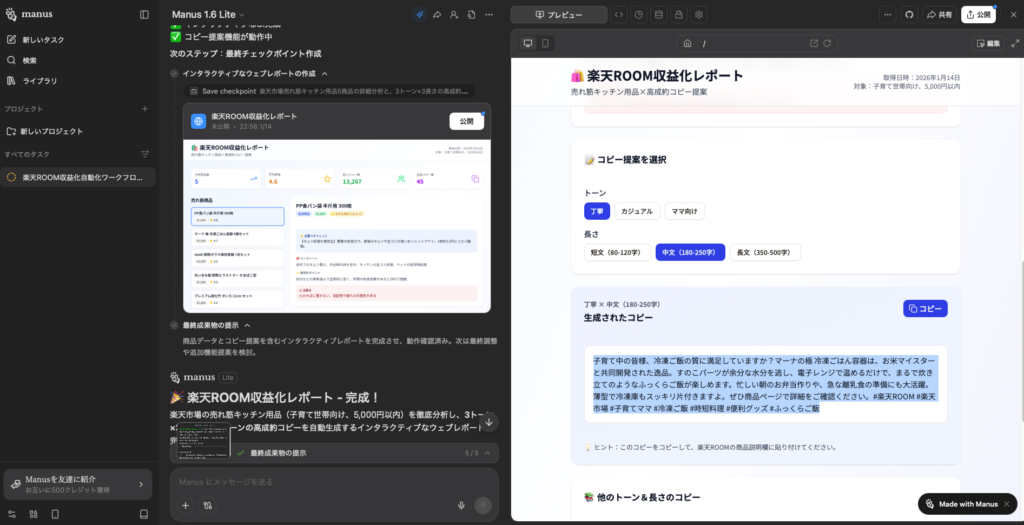Dismiss the Made with Manus badge X
The image size is (1024, 525).
(x=1006, y=504)
